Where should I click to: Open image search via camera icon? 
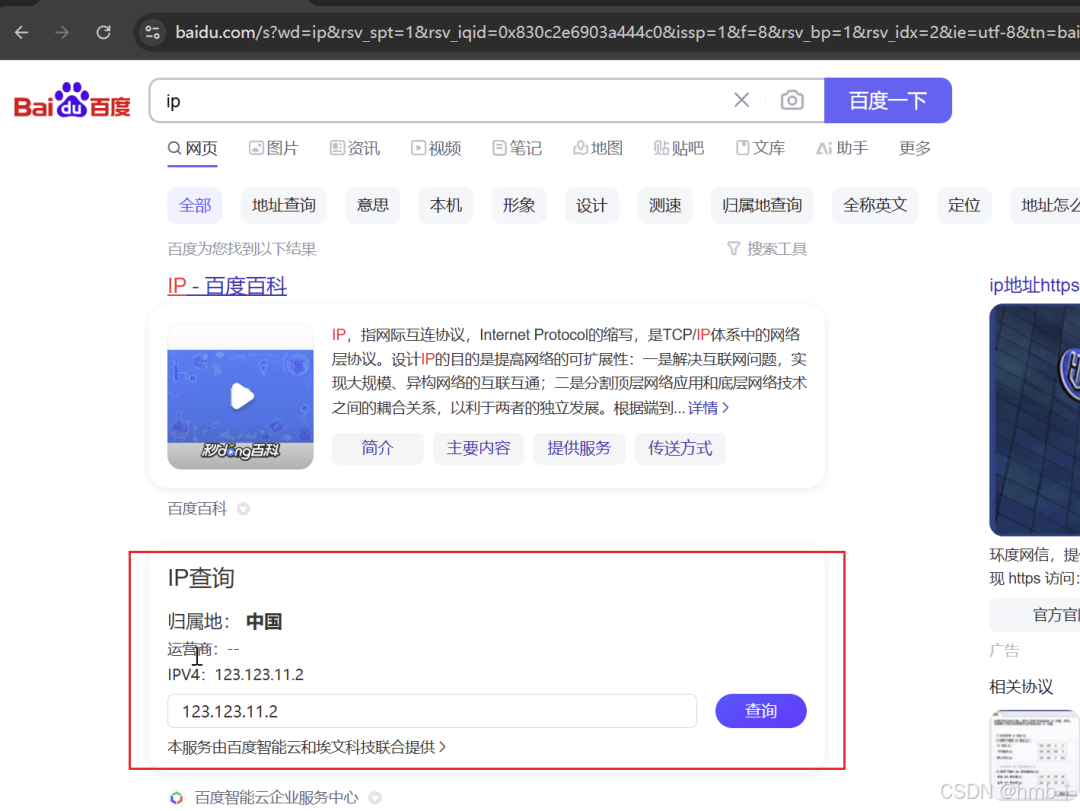click(792, 100)
